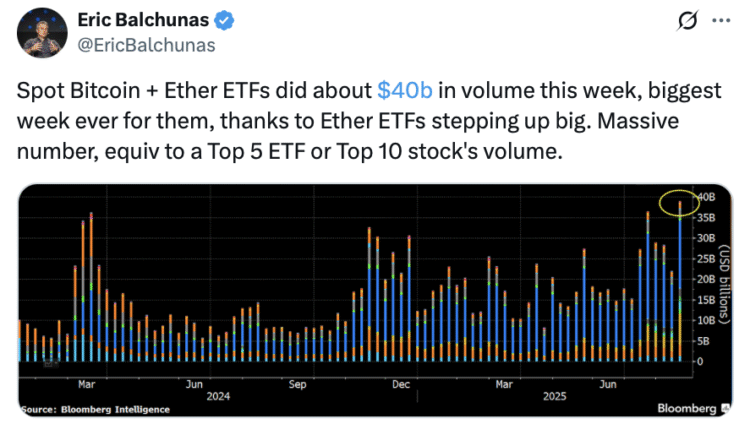
Task: Click the Dec label on the x-axis
Action: 401,382
